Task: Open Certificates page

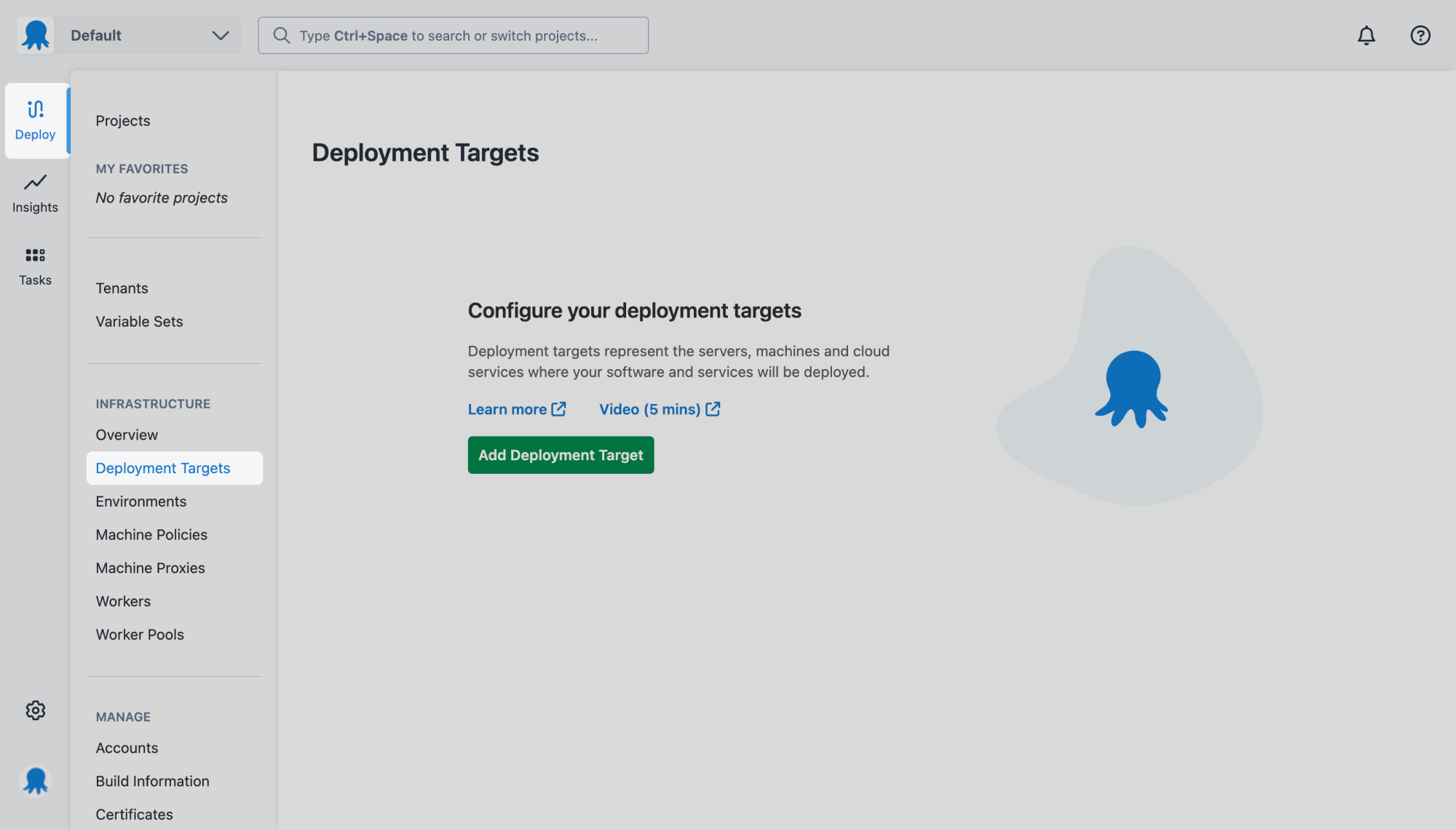Action: point(134,815)
